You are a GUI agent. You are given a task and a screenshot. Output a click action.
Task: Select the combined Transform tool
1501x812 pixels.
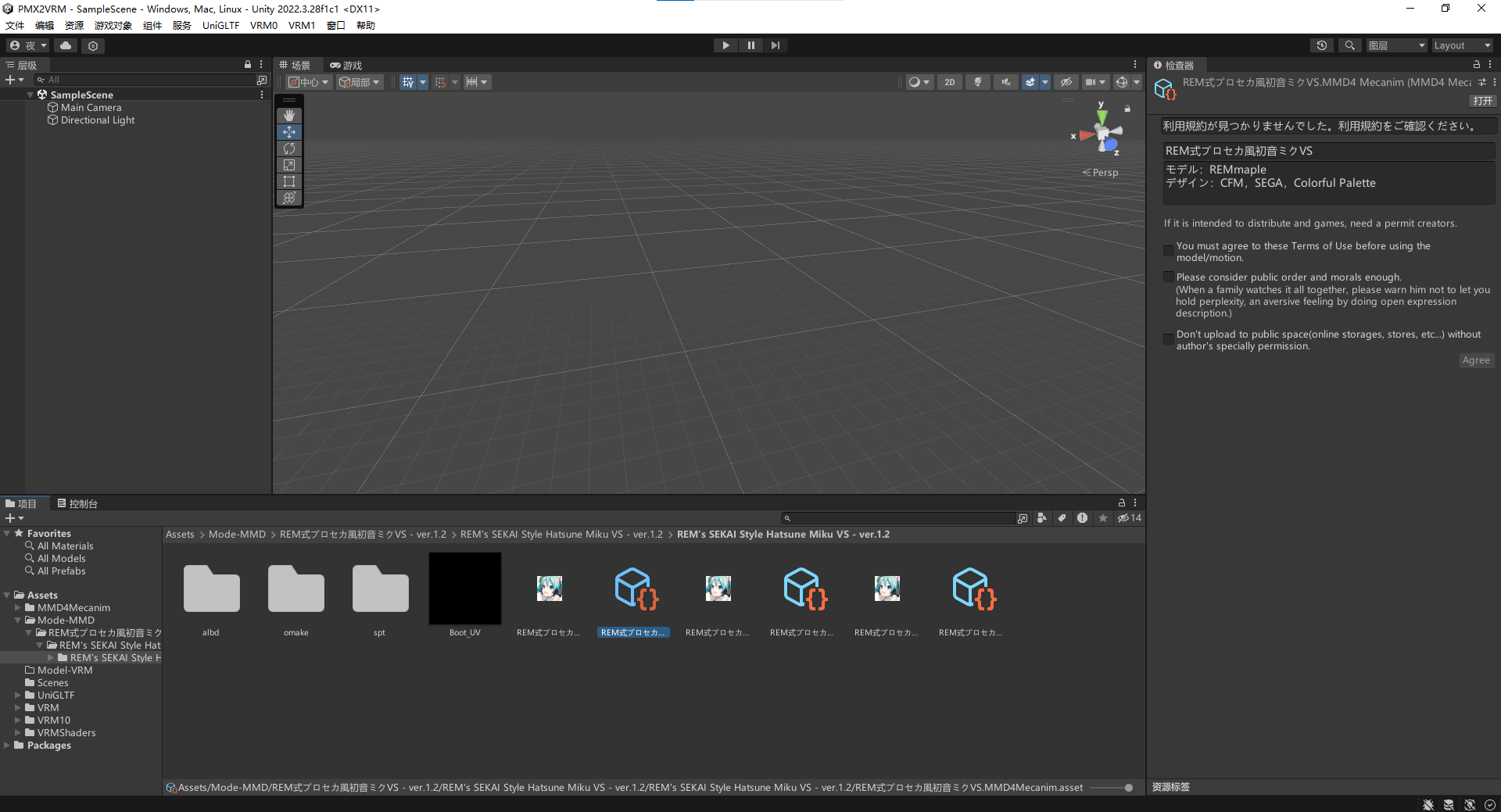click(x=289, y=198)
